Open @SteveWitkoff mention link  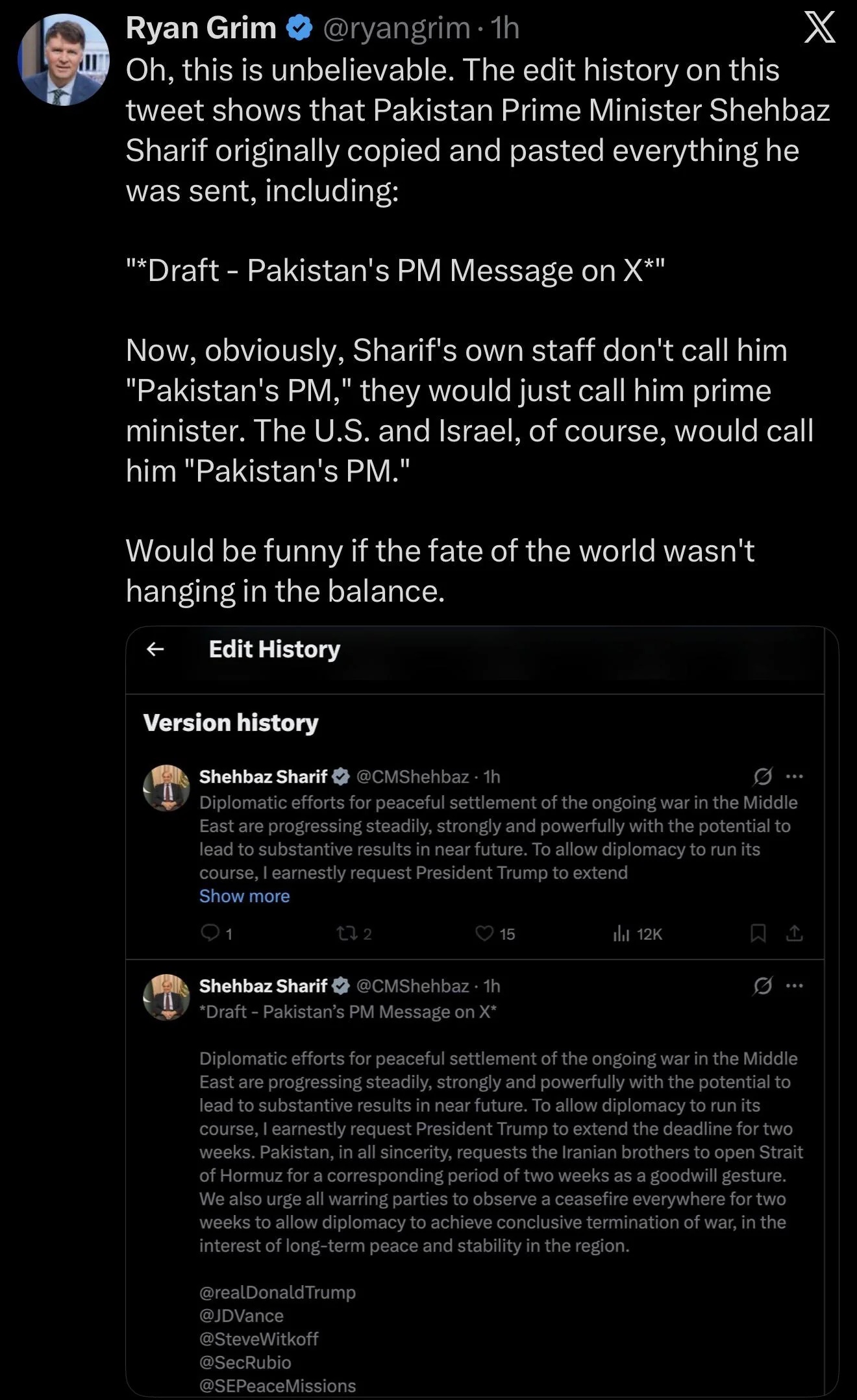(x=258, y=1338)
